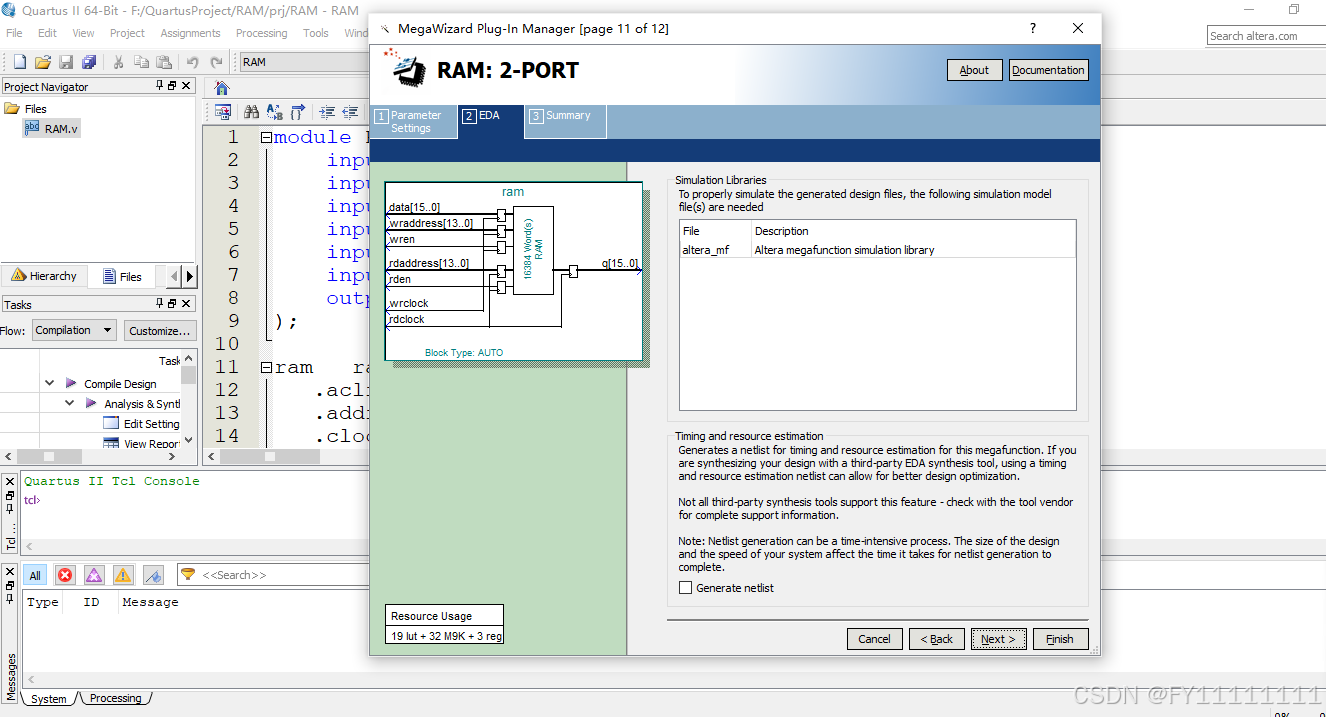Open a file with the folder toolbar icon
The image size is (1326, 717).
[43, 62]
